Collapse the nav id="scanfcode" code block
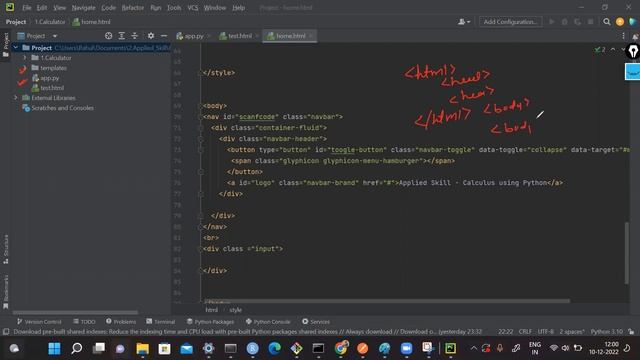This screenshot has width=640, height=360. (x=200, y=117)
